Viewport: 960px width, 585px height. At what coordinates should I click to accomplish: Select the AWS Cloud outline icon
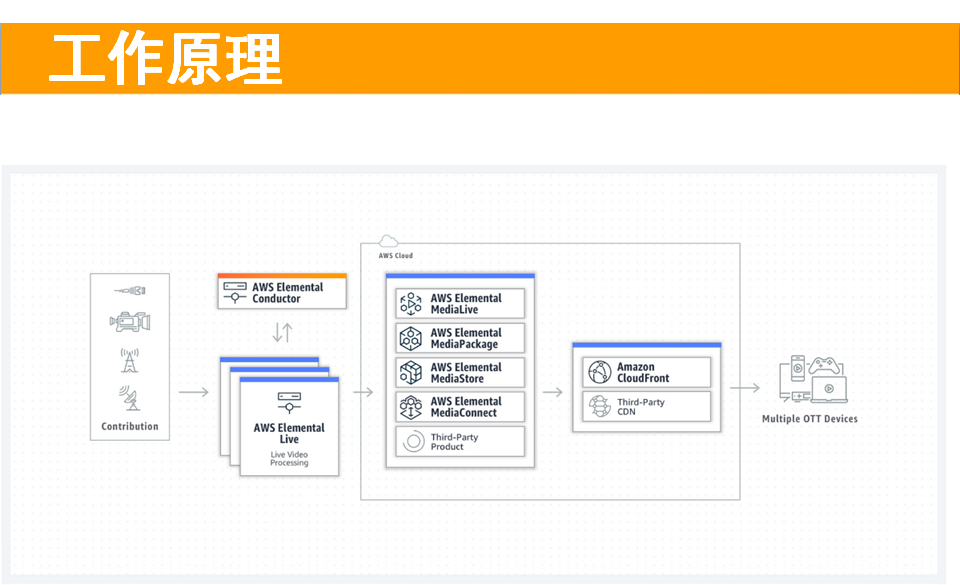pos(388,241)
